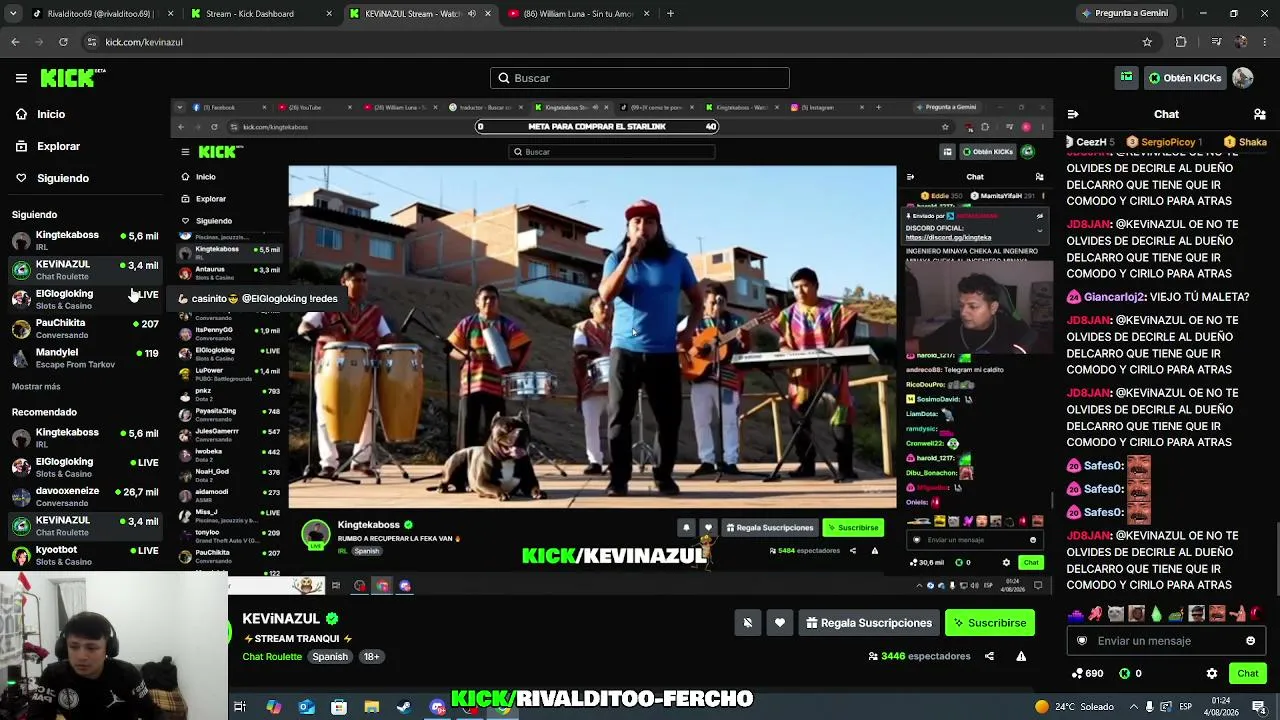The image size is (1280, 720).
Task: Click the green icon left of Obtén KICKs
Action: pyautogui.click(x=1126, y=78)
